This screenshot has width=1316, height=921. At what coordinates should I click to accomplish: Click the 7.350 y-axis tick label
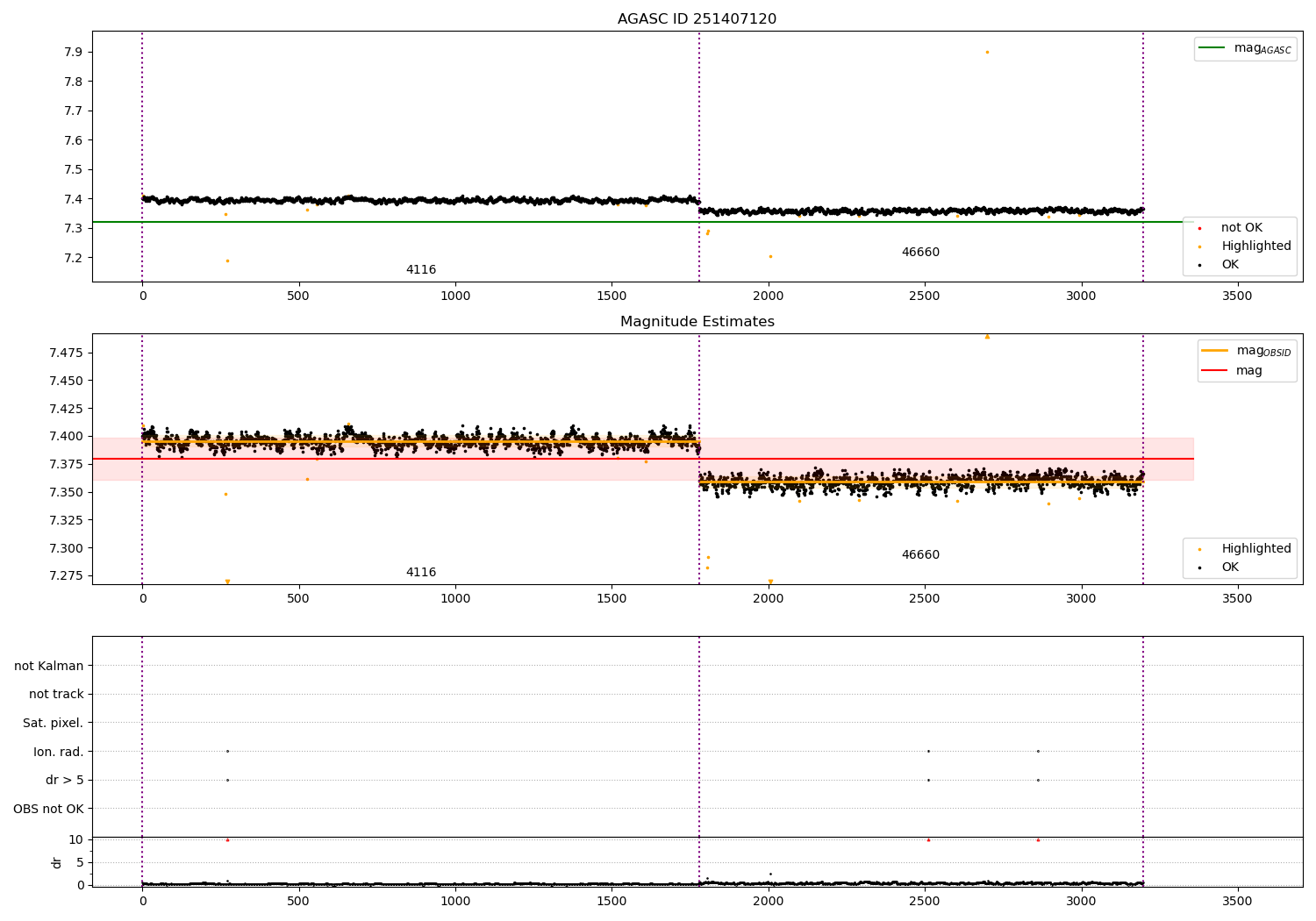pyautogui.click(x=67, y=493)
